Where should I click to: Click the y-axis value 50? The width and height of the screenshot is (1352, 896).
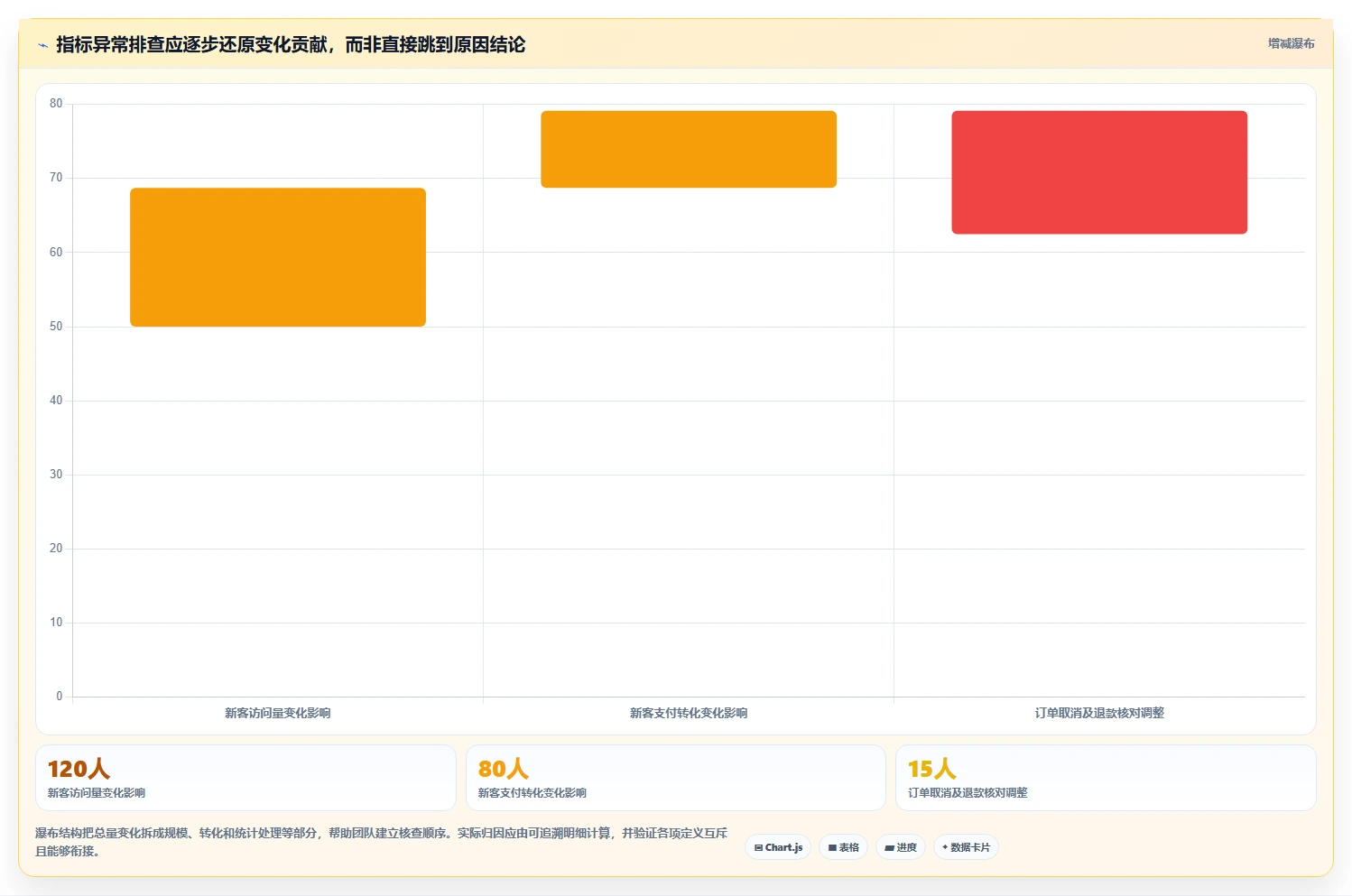click(x=56, y=327)
